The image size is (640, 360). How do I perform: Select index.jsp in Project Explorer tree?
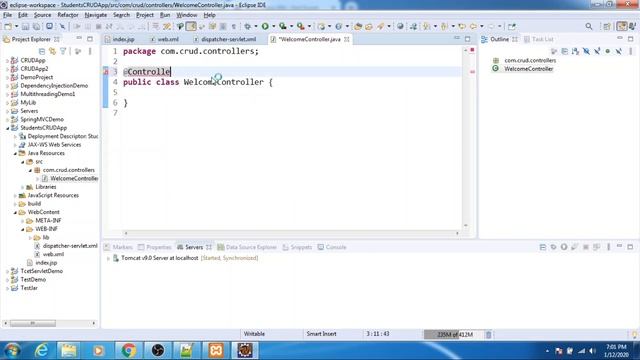point(46,263)
